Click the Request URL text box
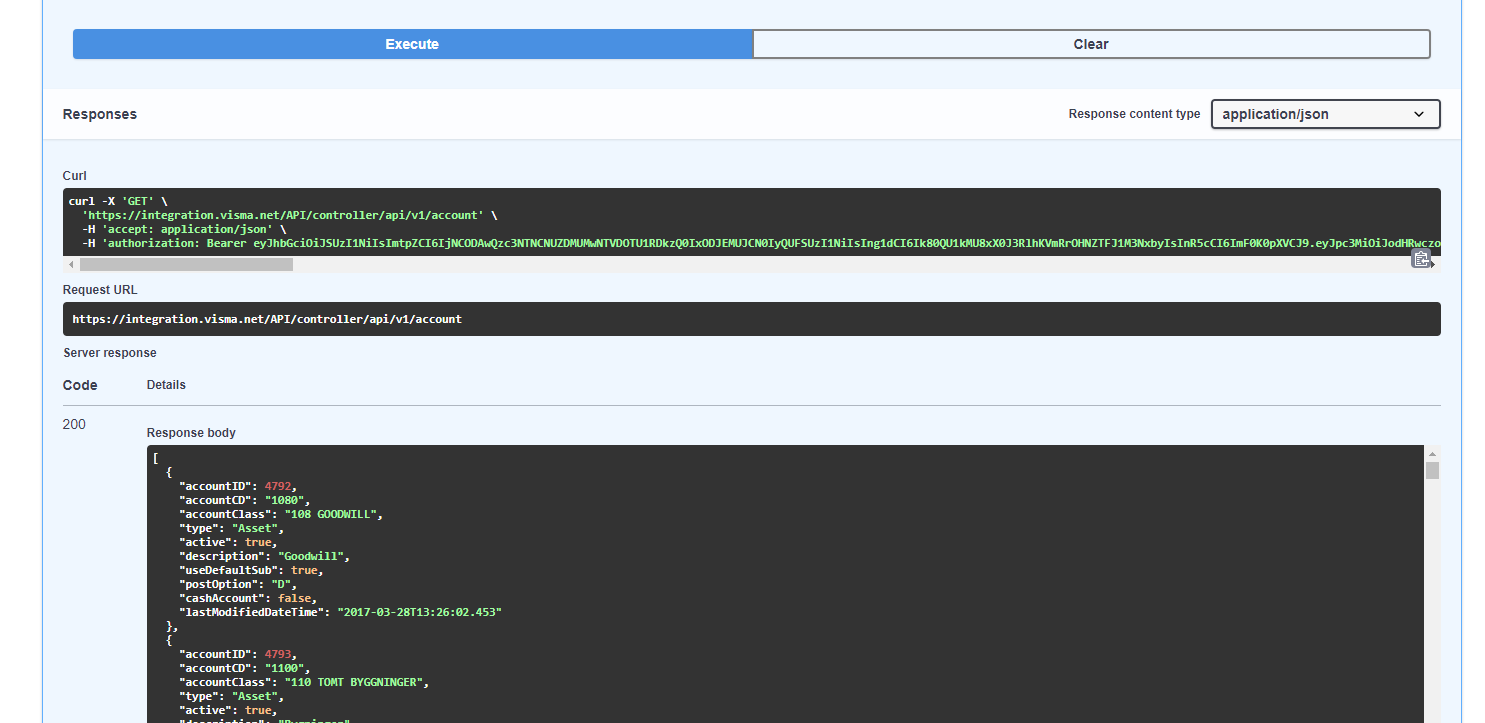 point(751,319)
